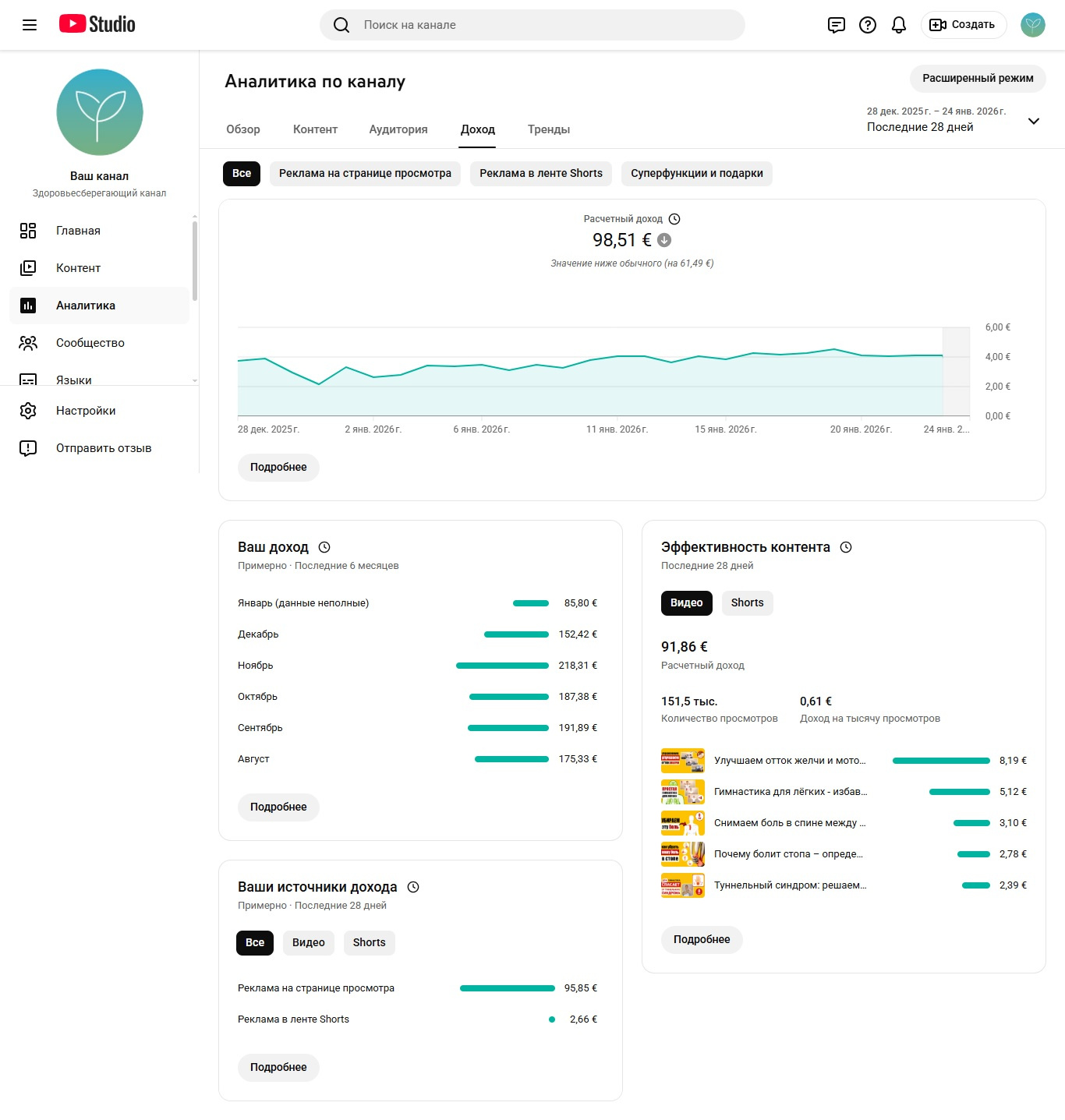Focus the Поиск на канале search field
The height and width of the screenshot is (1120, 1065).
[532, 25]
